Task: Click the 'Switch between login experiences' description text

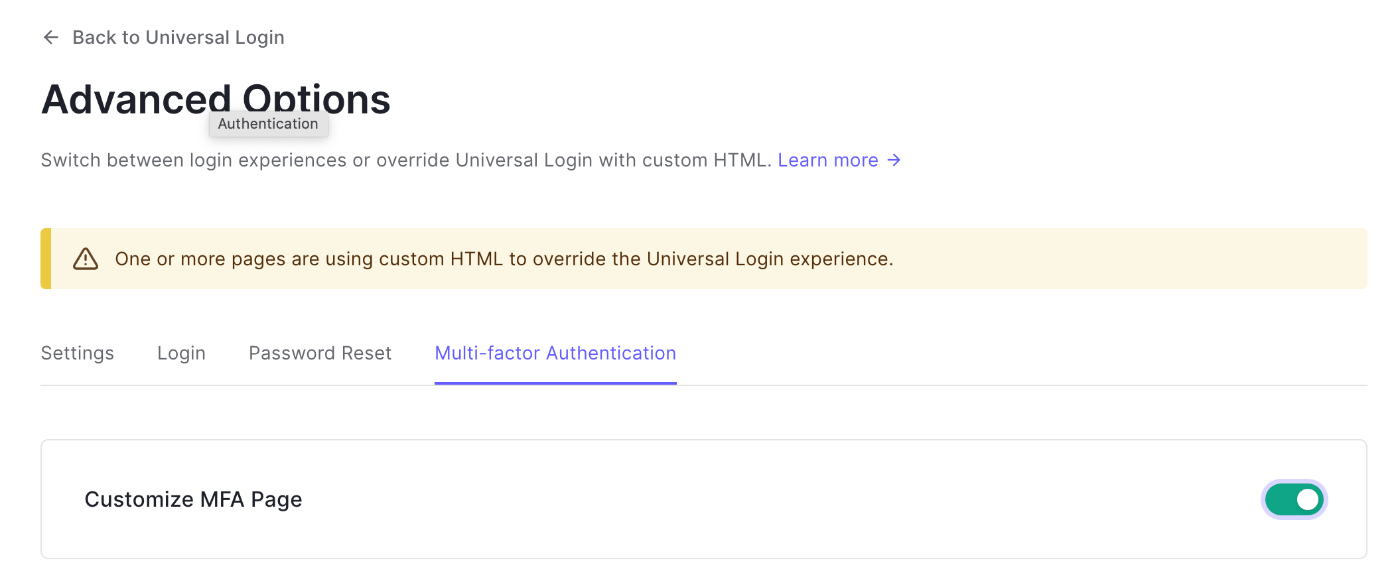Action: 407,160
